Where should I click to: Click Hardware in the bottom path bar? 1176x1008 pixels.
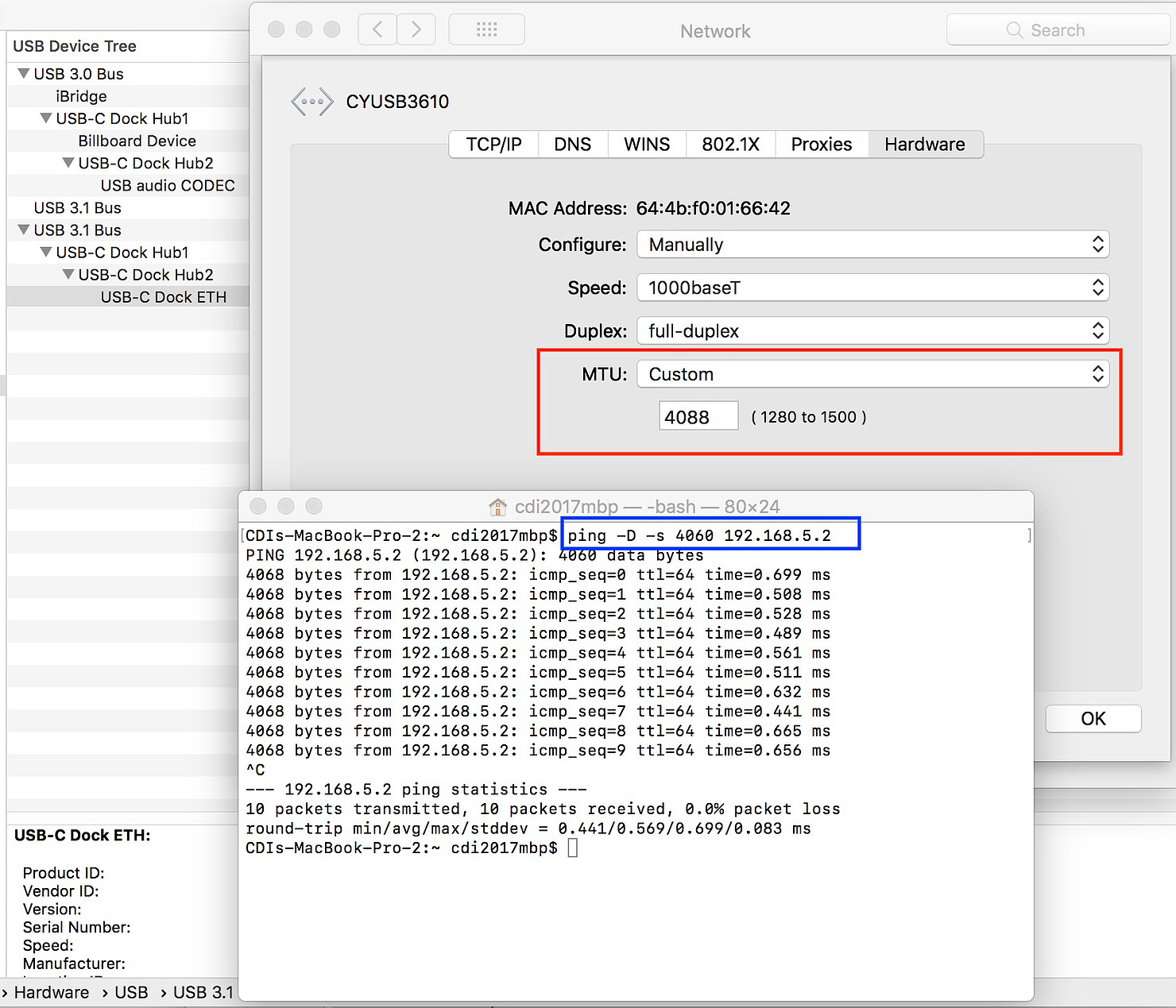click(52, 993)
